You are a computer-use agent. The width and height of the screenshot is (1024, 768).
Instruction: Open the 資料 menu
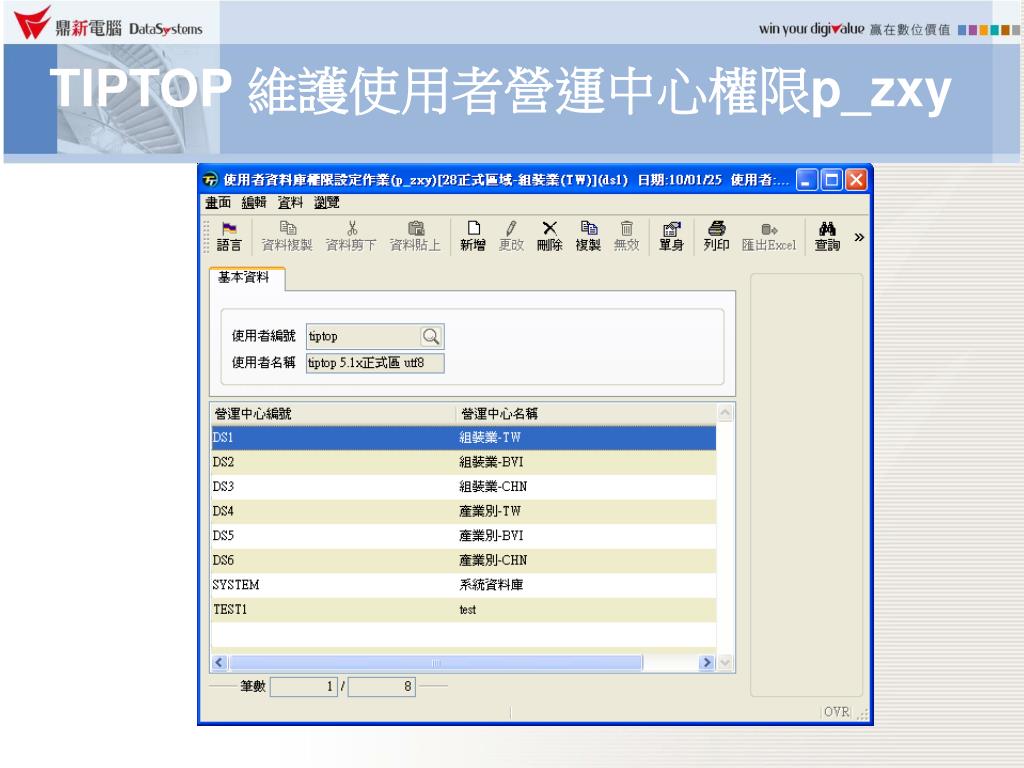tap(290, 202)
